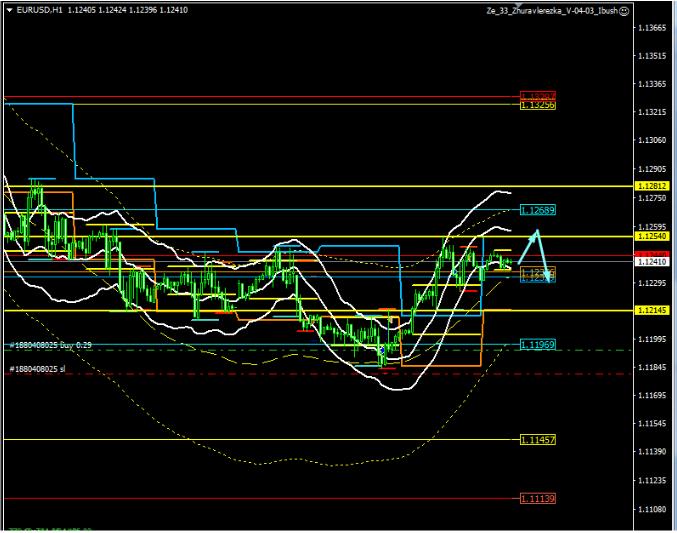Click 1.11390 on the price scale
The width and height of the screenshot is (677, 533).
[652, 451]
